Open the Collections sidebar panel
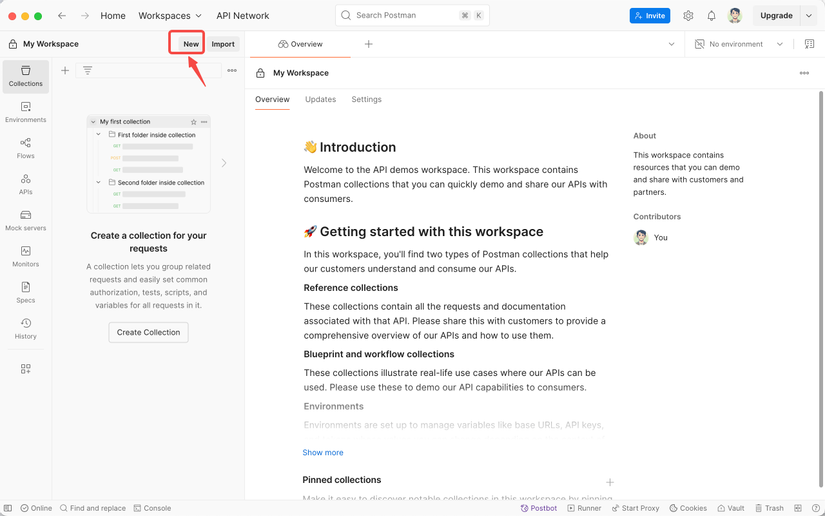 tap(25, 76)
